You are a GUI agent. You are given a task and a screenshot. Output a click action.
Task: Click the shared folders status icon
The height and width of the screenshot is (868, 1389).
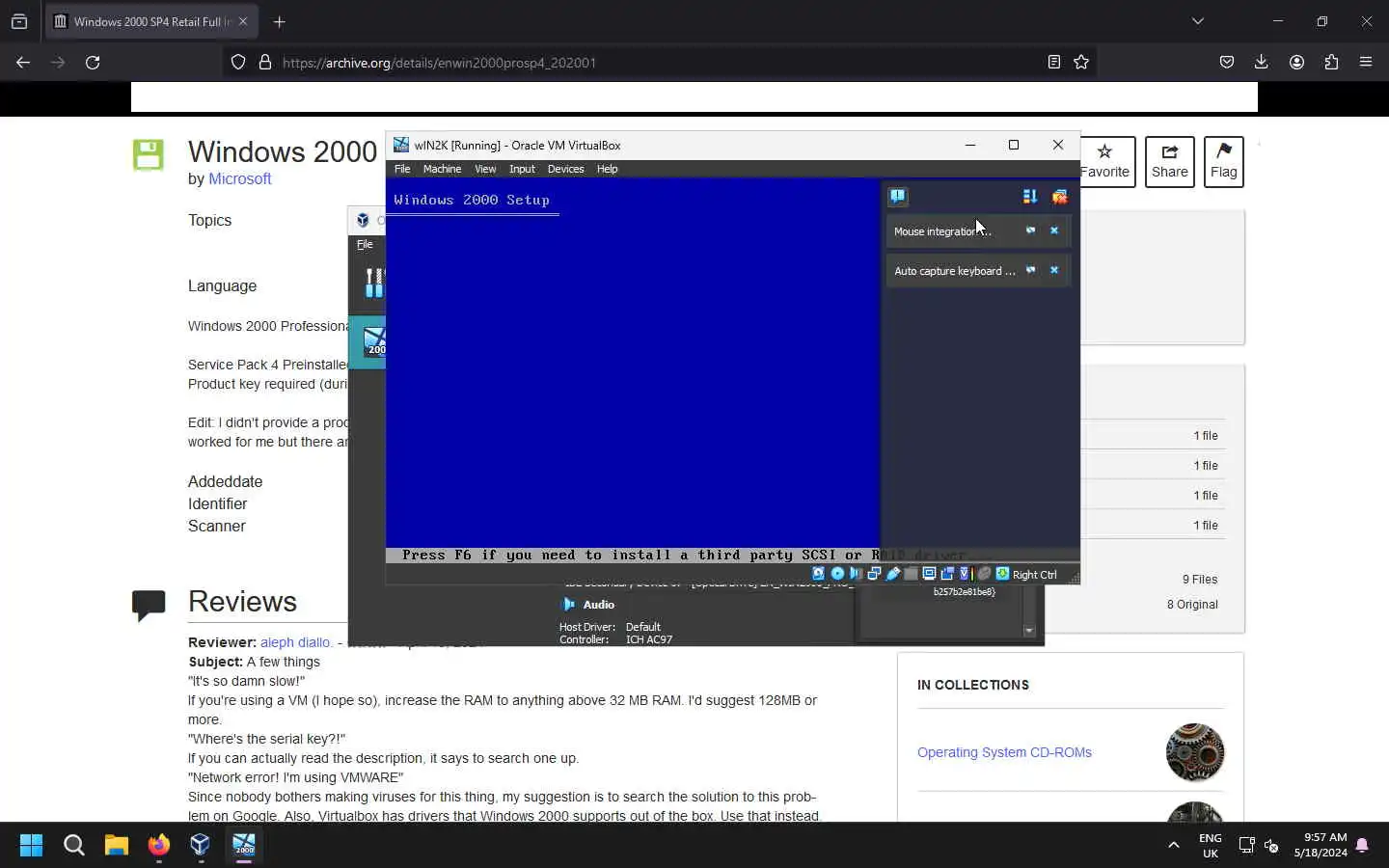point(911,574)
